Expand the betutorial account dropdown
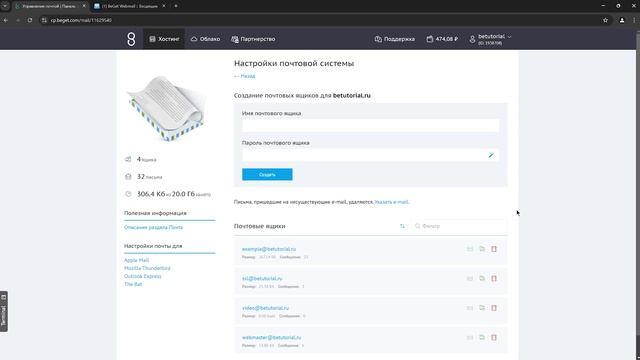Screen dimensions: 640x360 [x=490, y=39]
